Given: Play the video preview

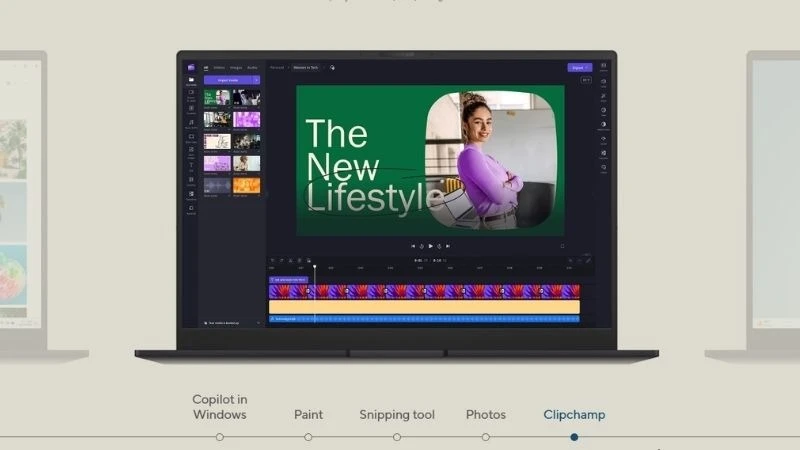Looking at the screenshot, I should click(430, 246).
